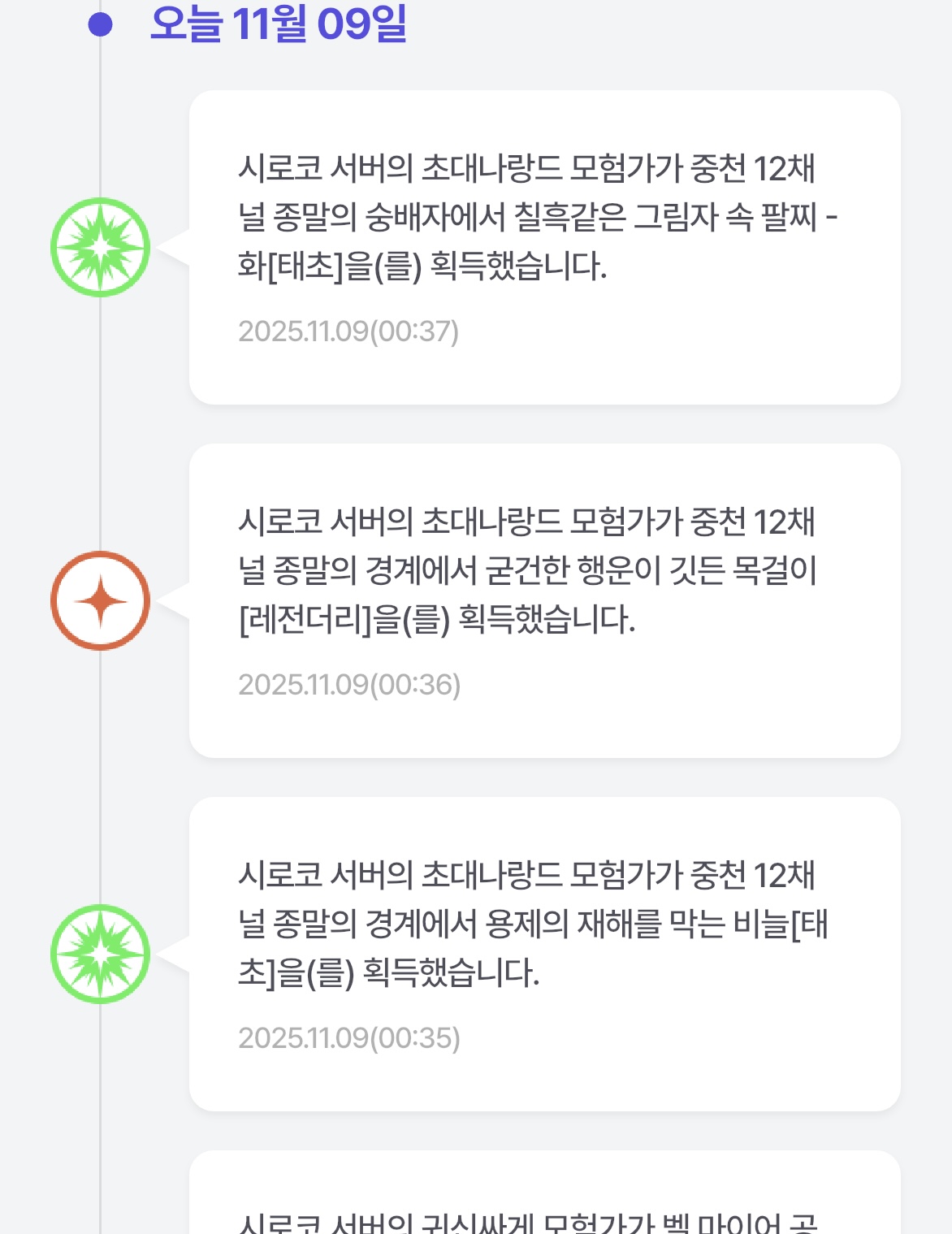Screen dimensions: 952x1234
Task: Click the timeline line below the bottom green icon
Action: tap(101, 1121)
